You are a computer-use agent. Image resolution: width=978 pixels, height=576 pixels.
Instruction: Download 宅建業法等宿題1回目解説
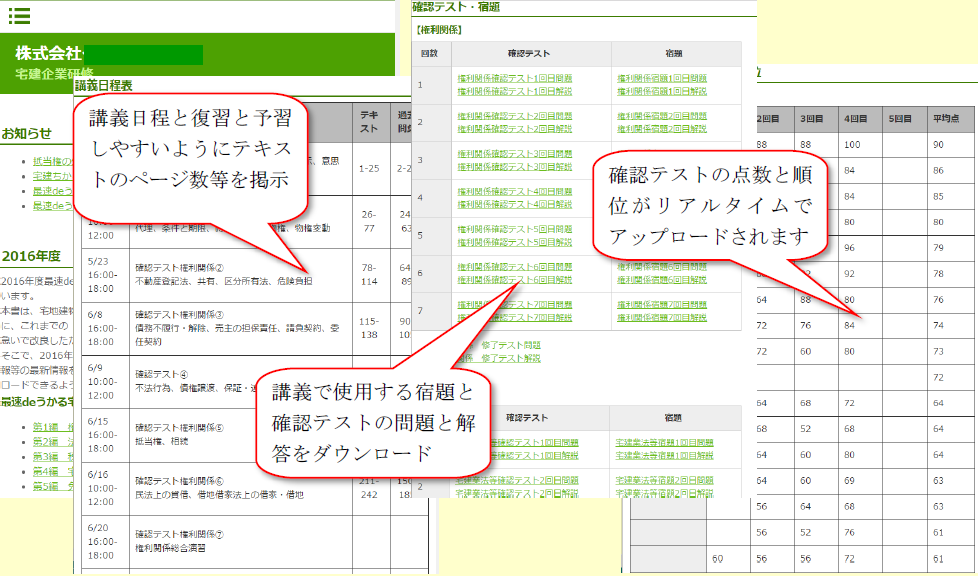tap(662, 455)
